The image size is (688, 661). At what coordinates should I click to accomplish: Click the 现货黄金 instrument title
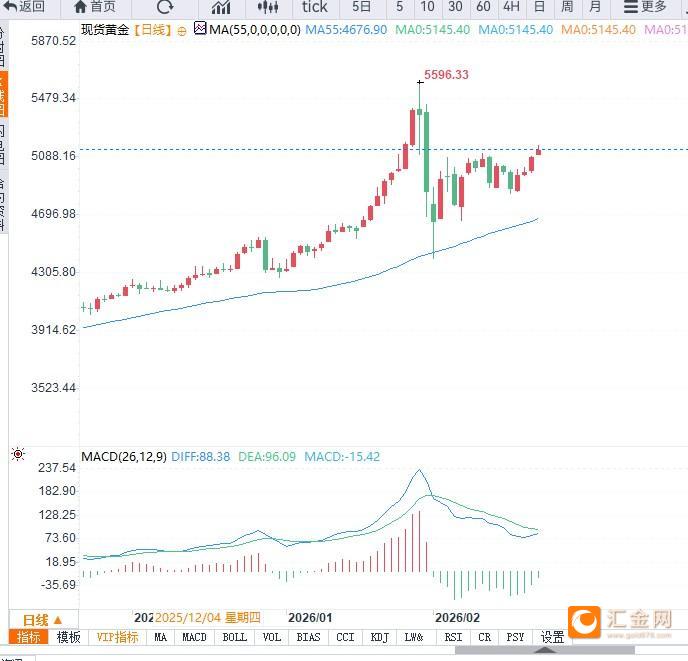coord(105,30)
